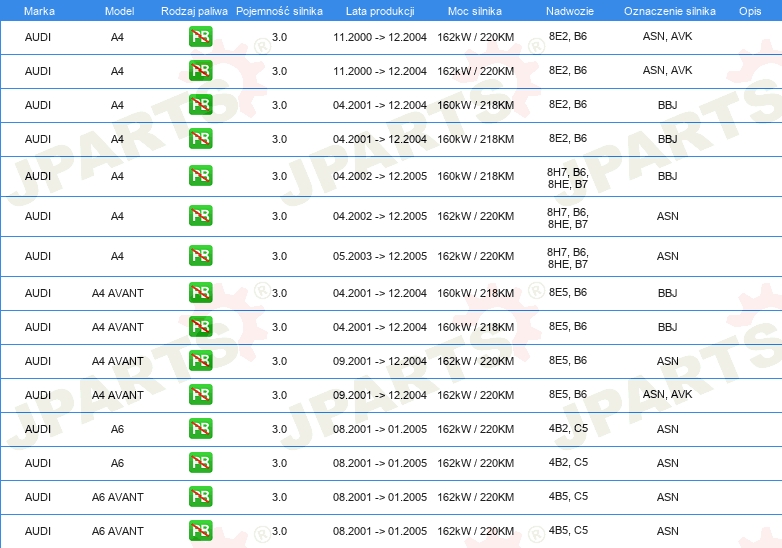Click the Lata produkcji column header

pyautogui.click(x=380, y=11)
